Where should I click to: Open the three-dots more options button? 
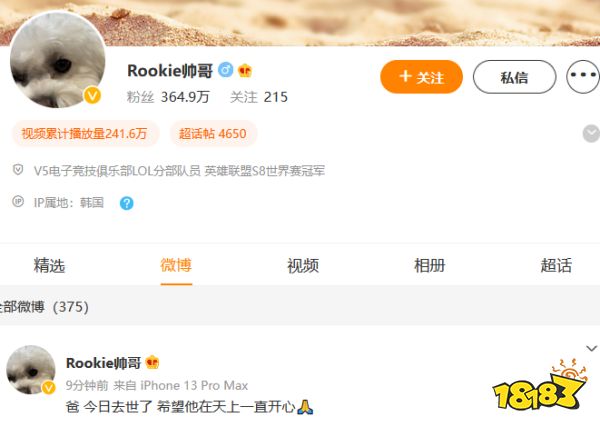click(583, 77)
